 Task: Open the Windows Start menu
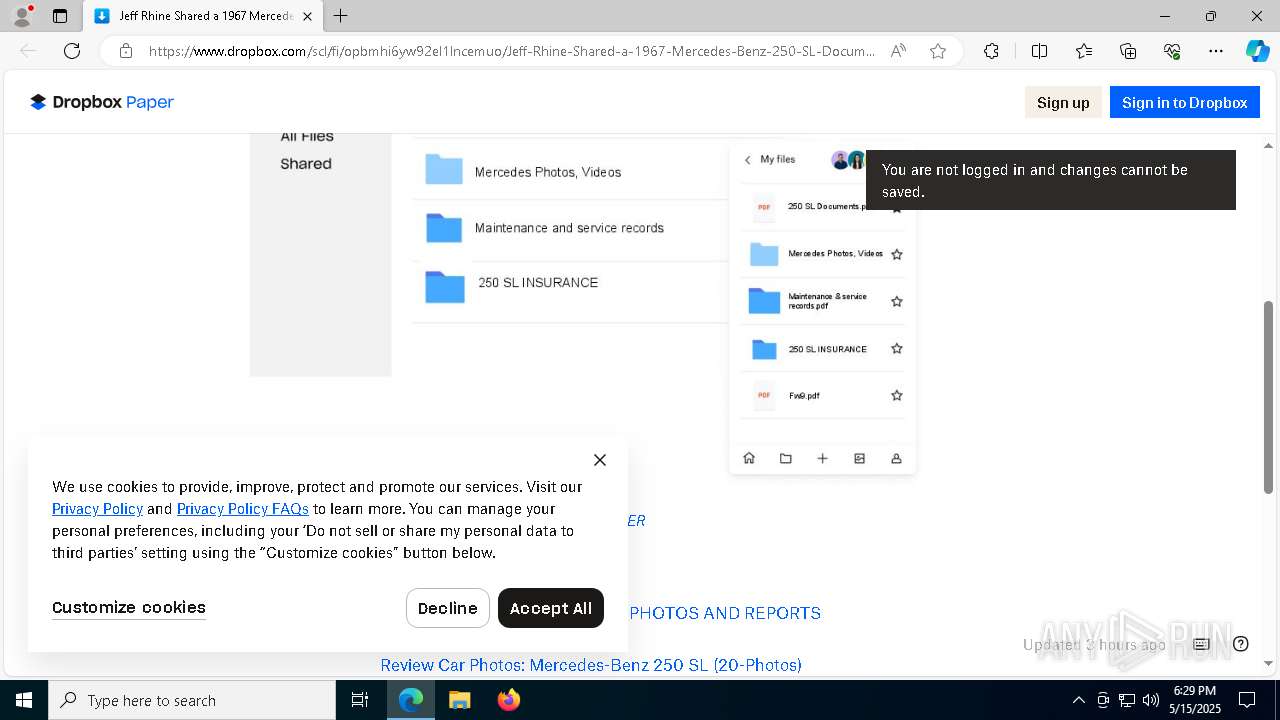[x=24, y=700]
